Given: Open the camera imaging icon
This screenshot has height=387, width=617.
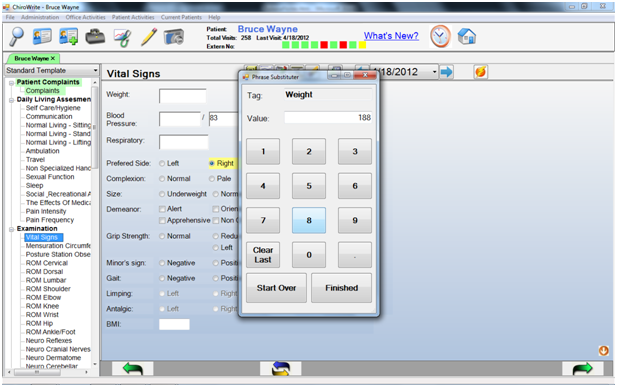Looking at the screenshot, I should pos(174,37).
